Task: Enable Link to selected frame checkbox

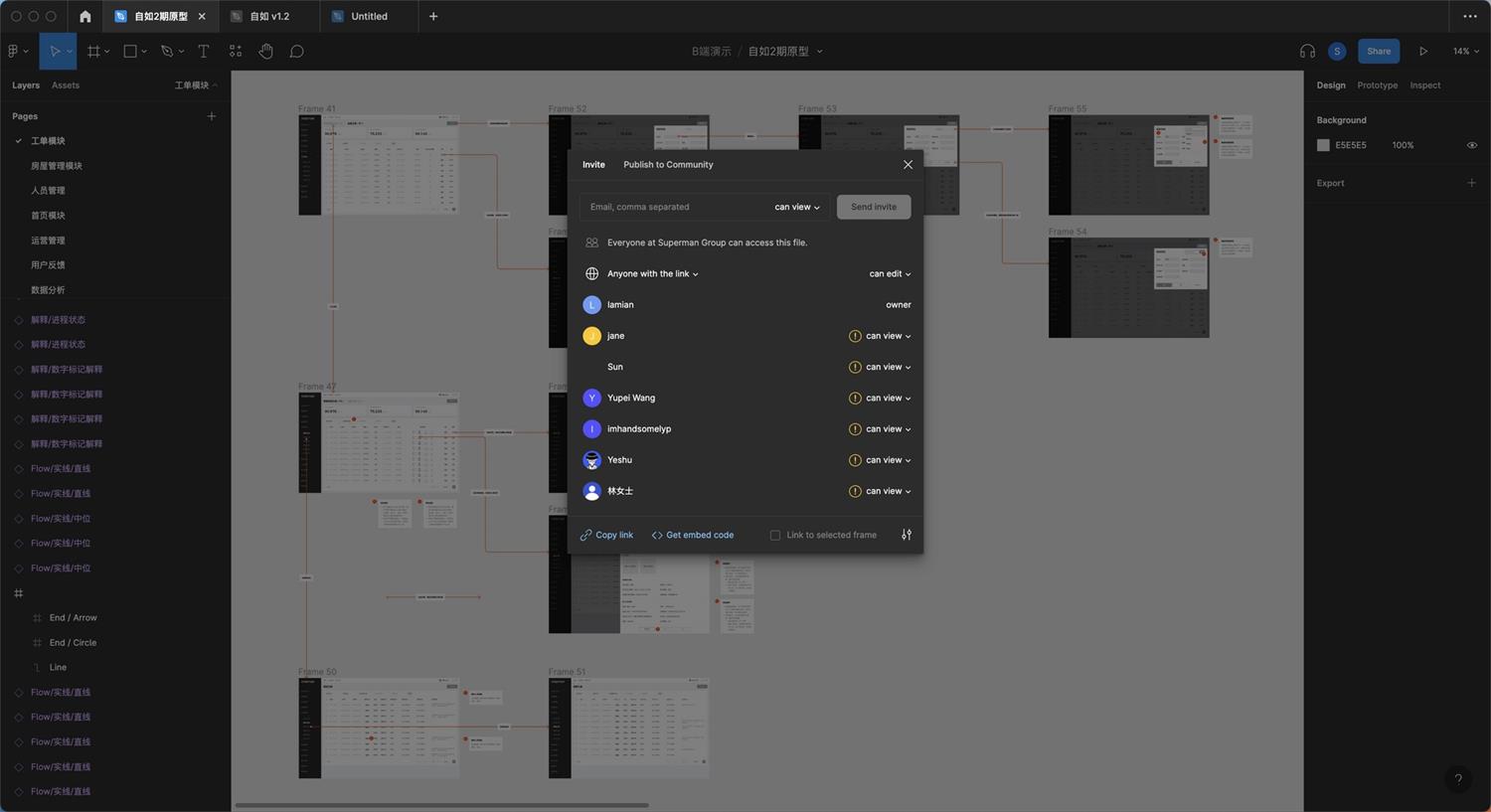Action: point(775,535)
